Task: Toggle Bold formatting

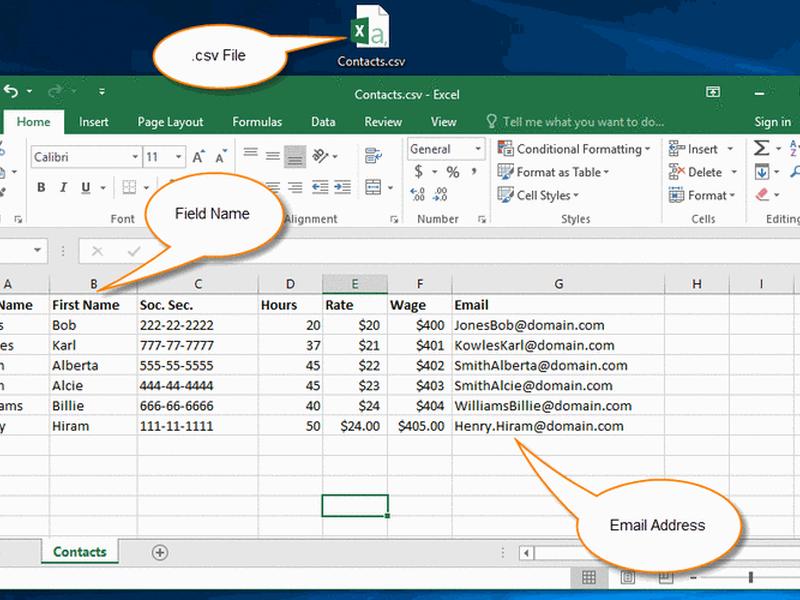Action: 41,188
